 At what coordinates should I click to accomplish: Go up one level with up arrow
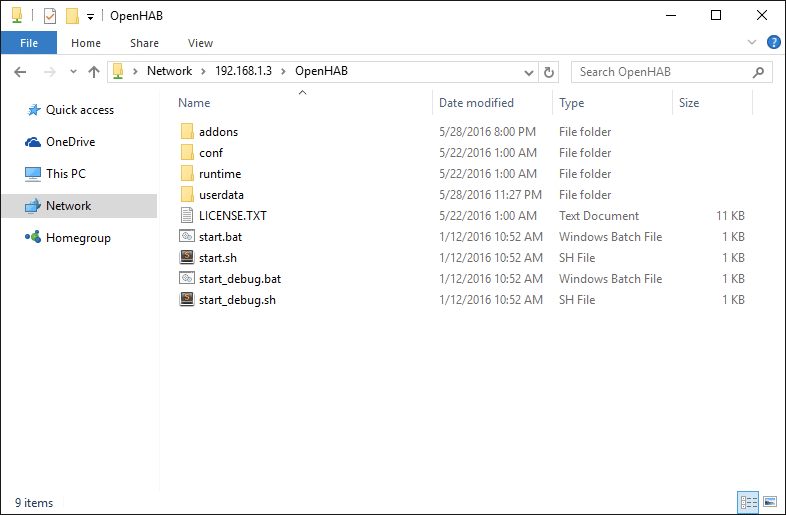pos(94,72)
